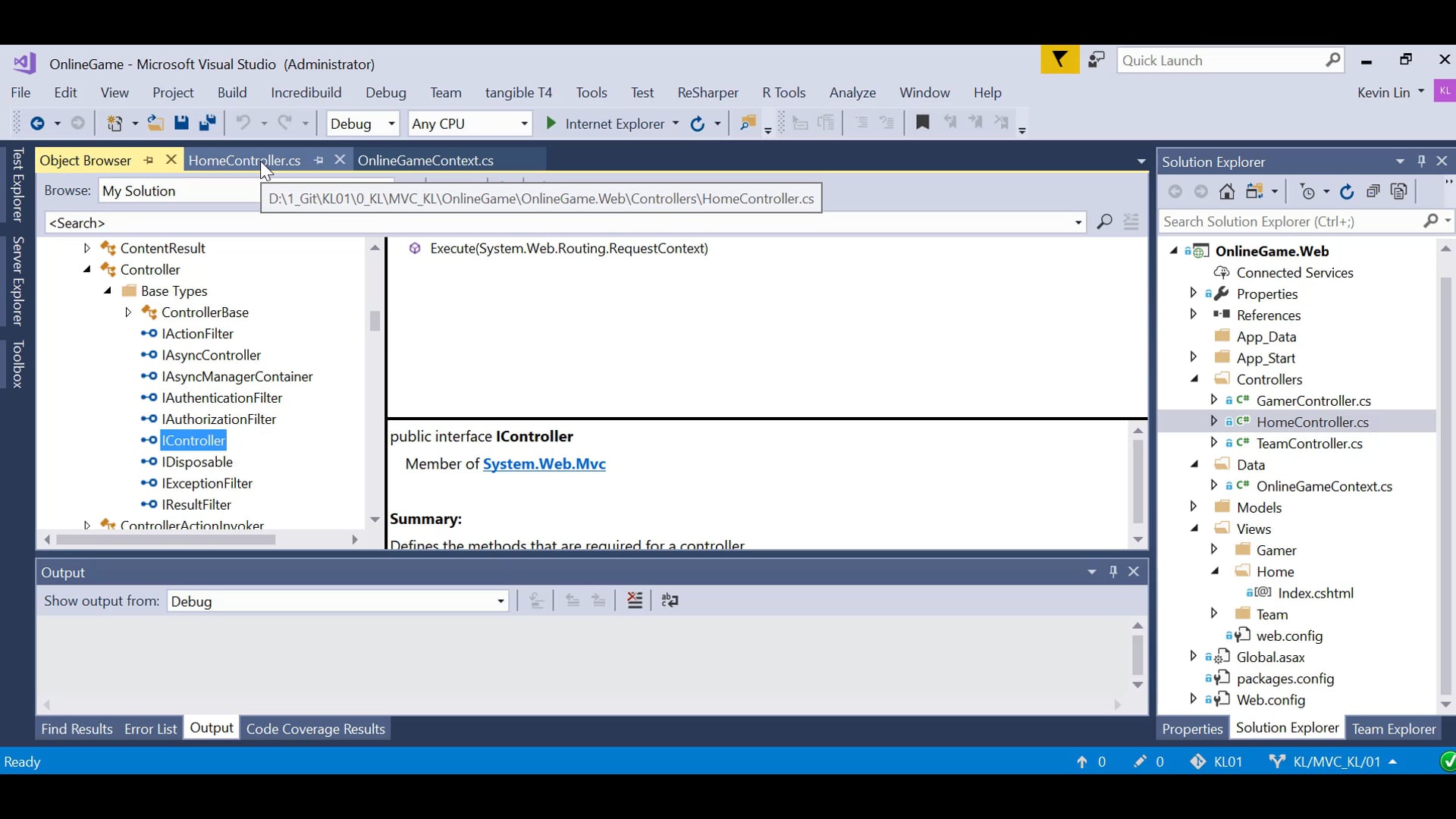
Task: Open the Any CPU platform dropdown
Action: pos(523,123)
